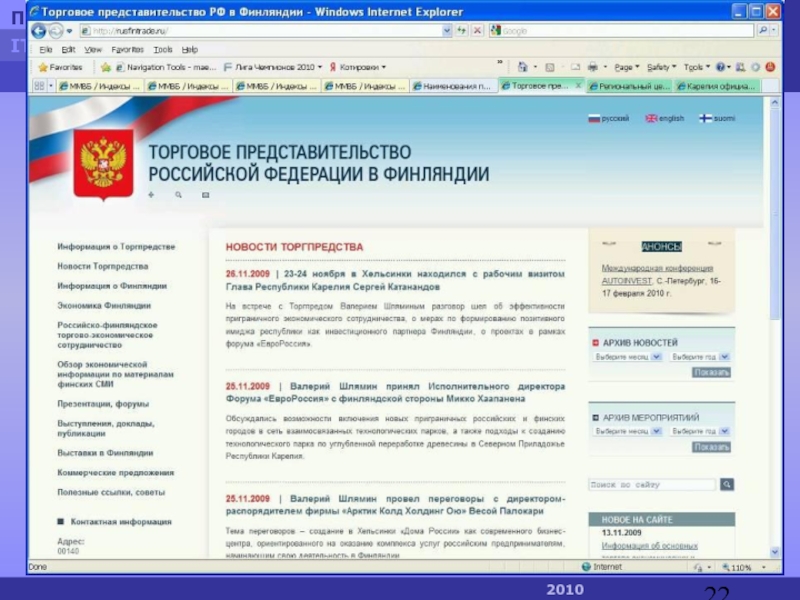
Task: Expand the Page command bar dropdown
Action: point(627,67)
